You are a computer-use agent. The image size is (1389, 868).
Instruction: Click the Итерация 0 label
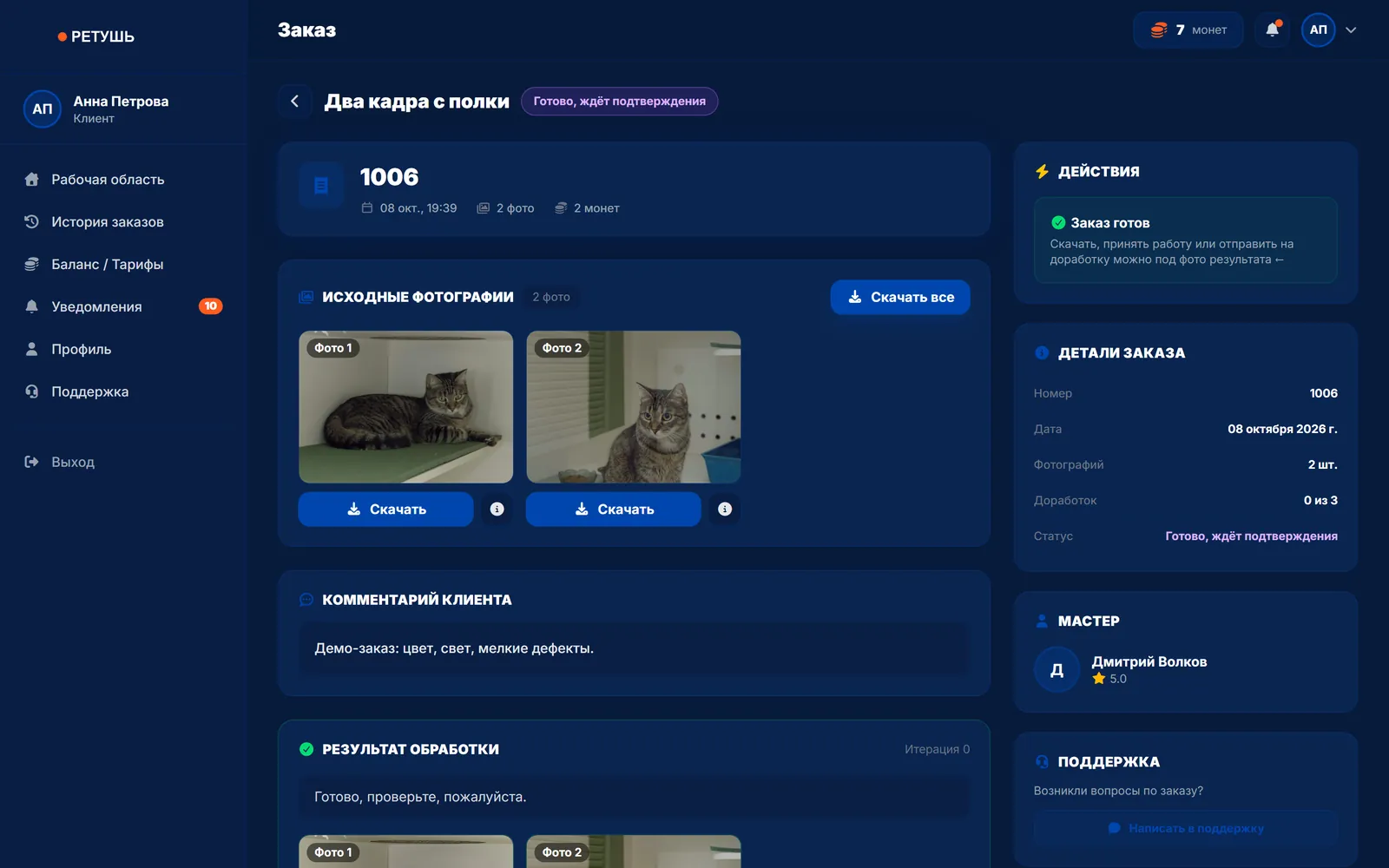[x=938, y=749]
